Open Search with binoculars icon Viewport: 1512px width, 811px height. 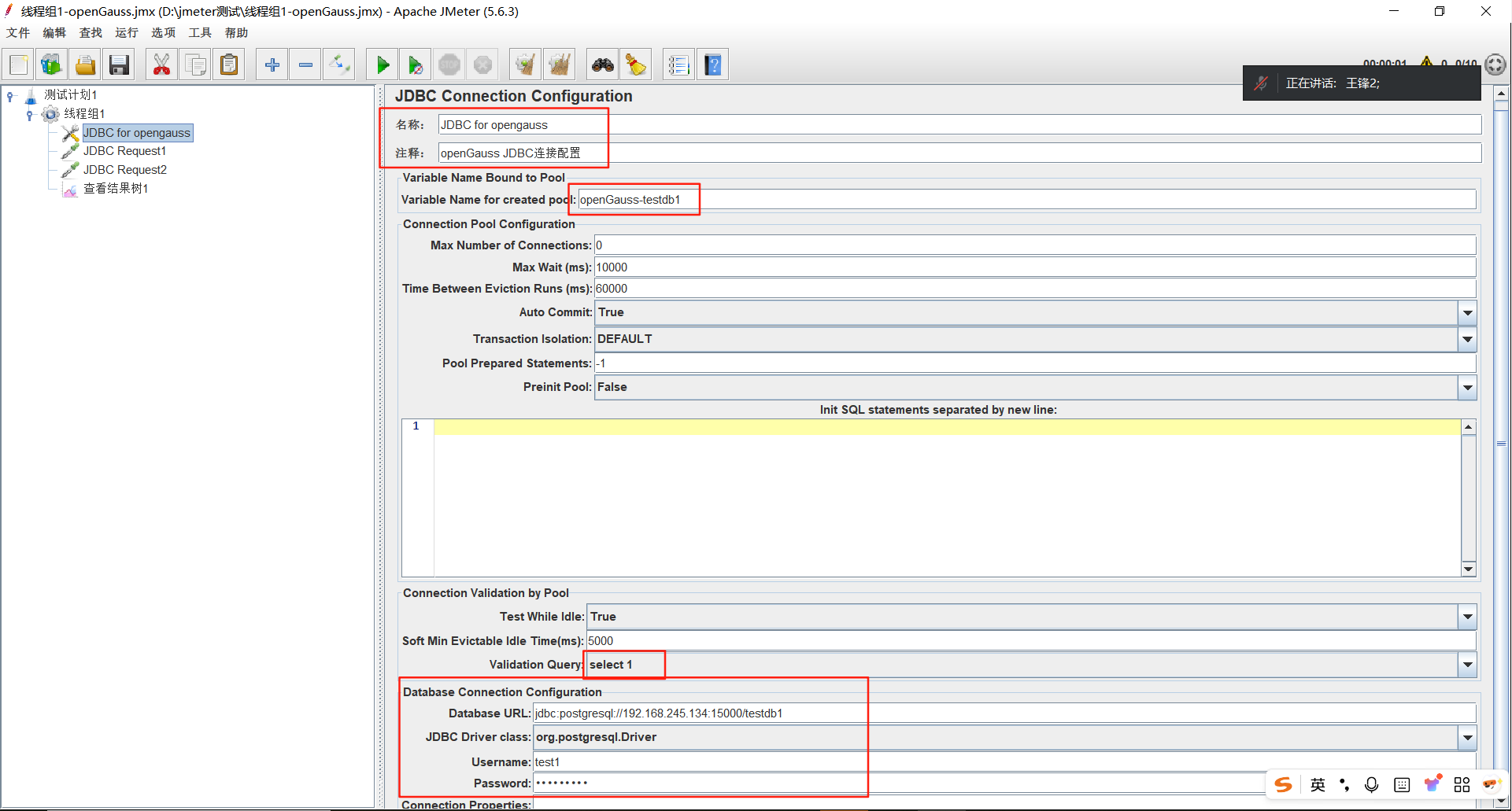click(603, 65)
